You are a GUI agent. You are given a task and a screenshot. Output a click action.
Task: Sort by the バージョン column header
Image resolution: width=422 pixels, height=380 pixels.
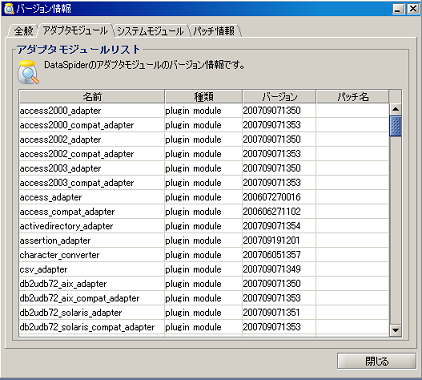coord(279,97)
